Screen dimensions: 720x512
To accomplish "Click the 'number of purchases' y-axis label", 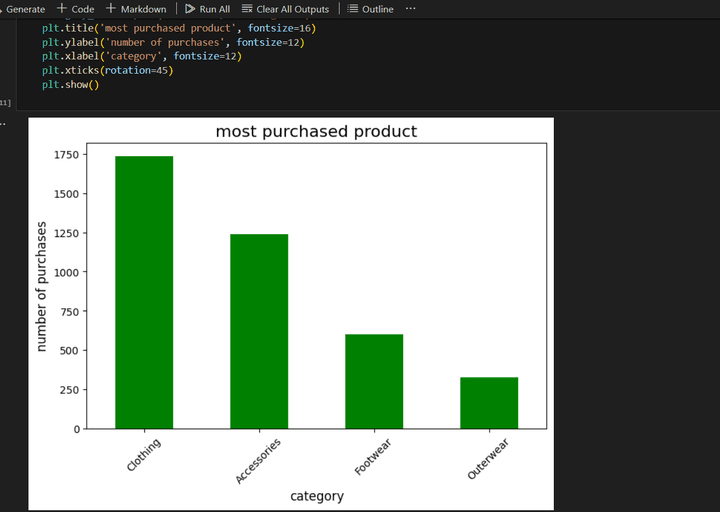I will tap(42, 286).
